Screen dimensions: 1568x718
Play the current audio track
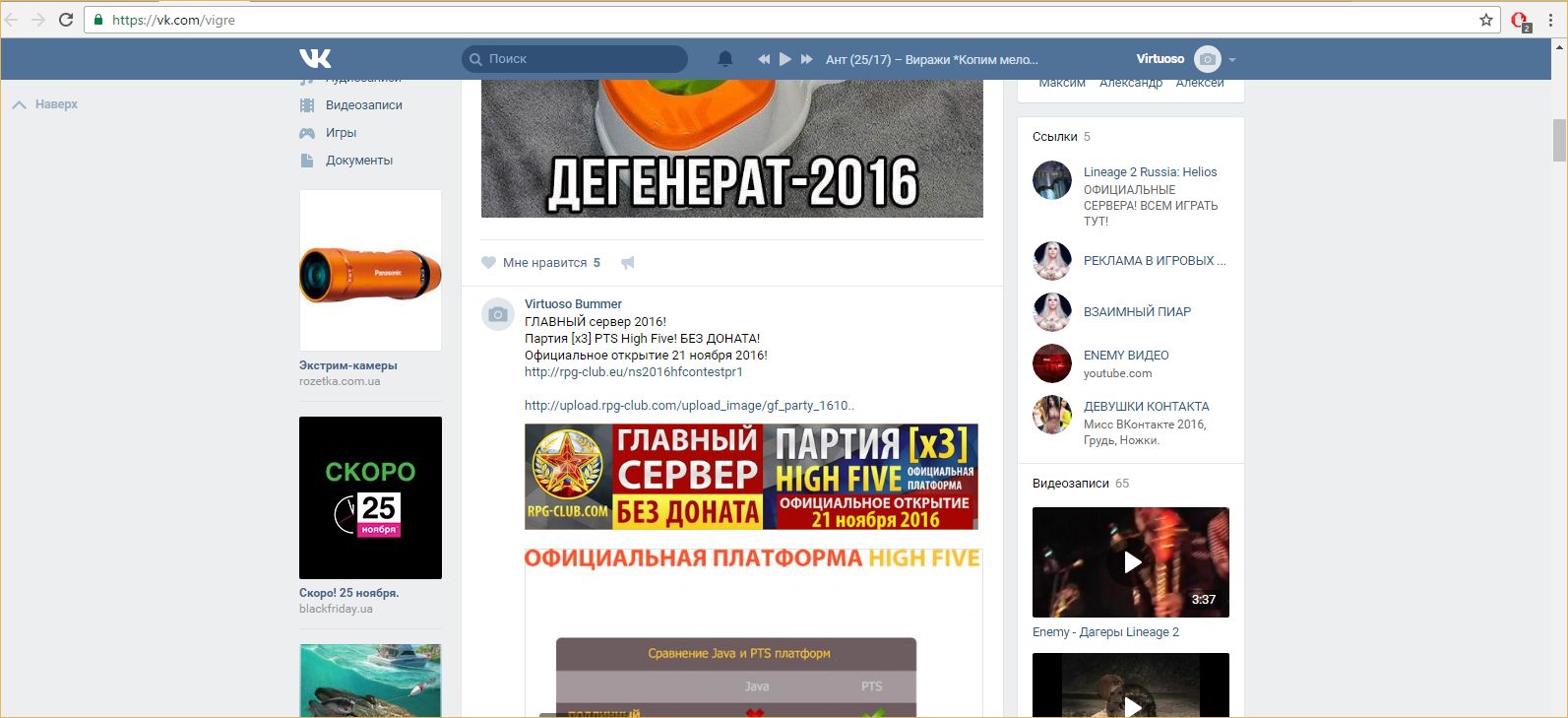click(x=785, y=59)
